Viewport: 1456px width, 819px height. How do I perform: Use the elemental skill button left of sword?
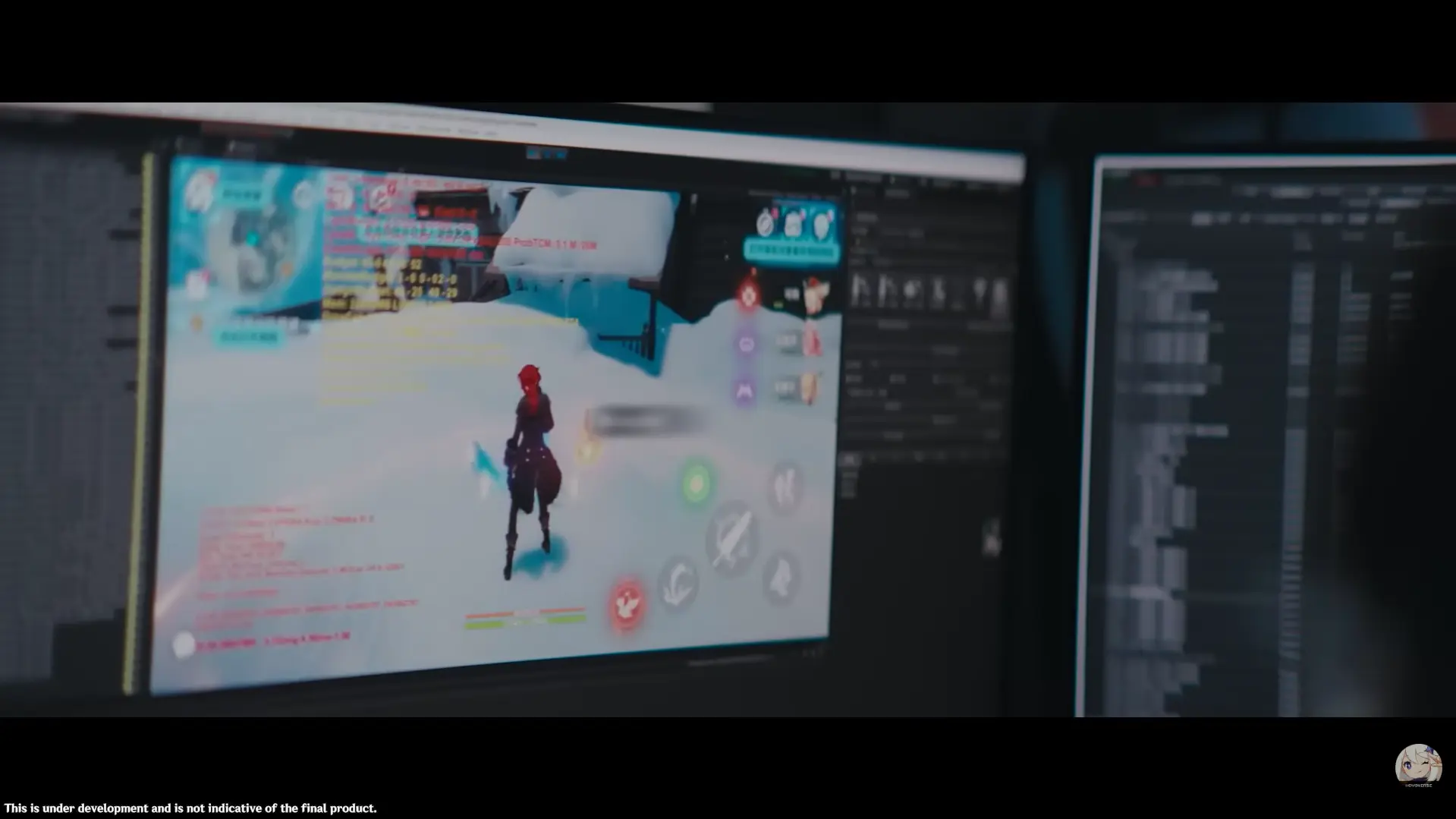[x=678, y=583]
